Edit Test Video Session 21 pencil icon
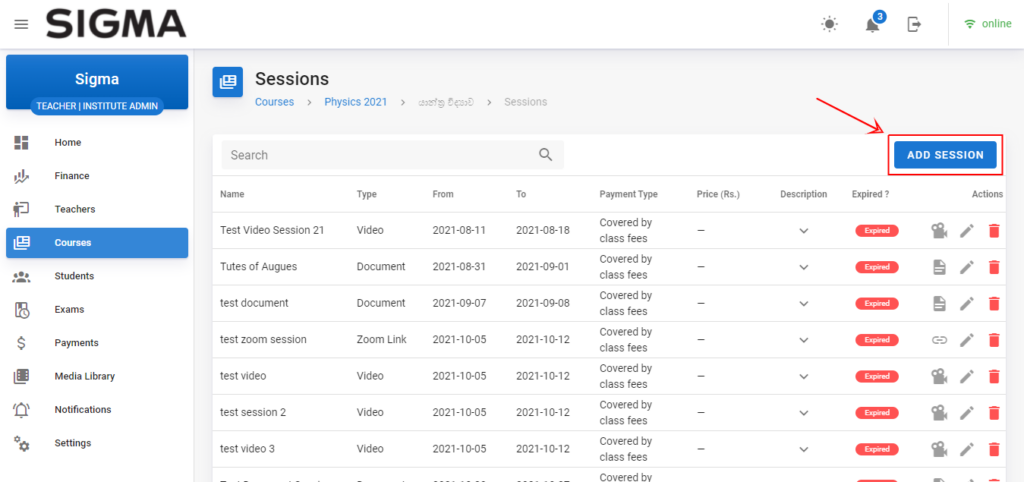The width and height of the screenshot is (1024, 482). 967,231
